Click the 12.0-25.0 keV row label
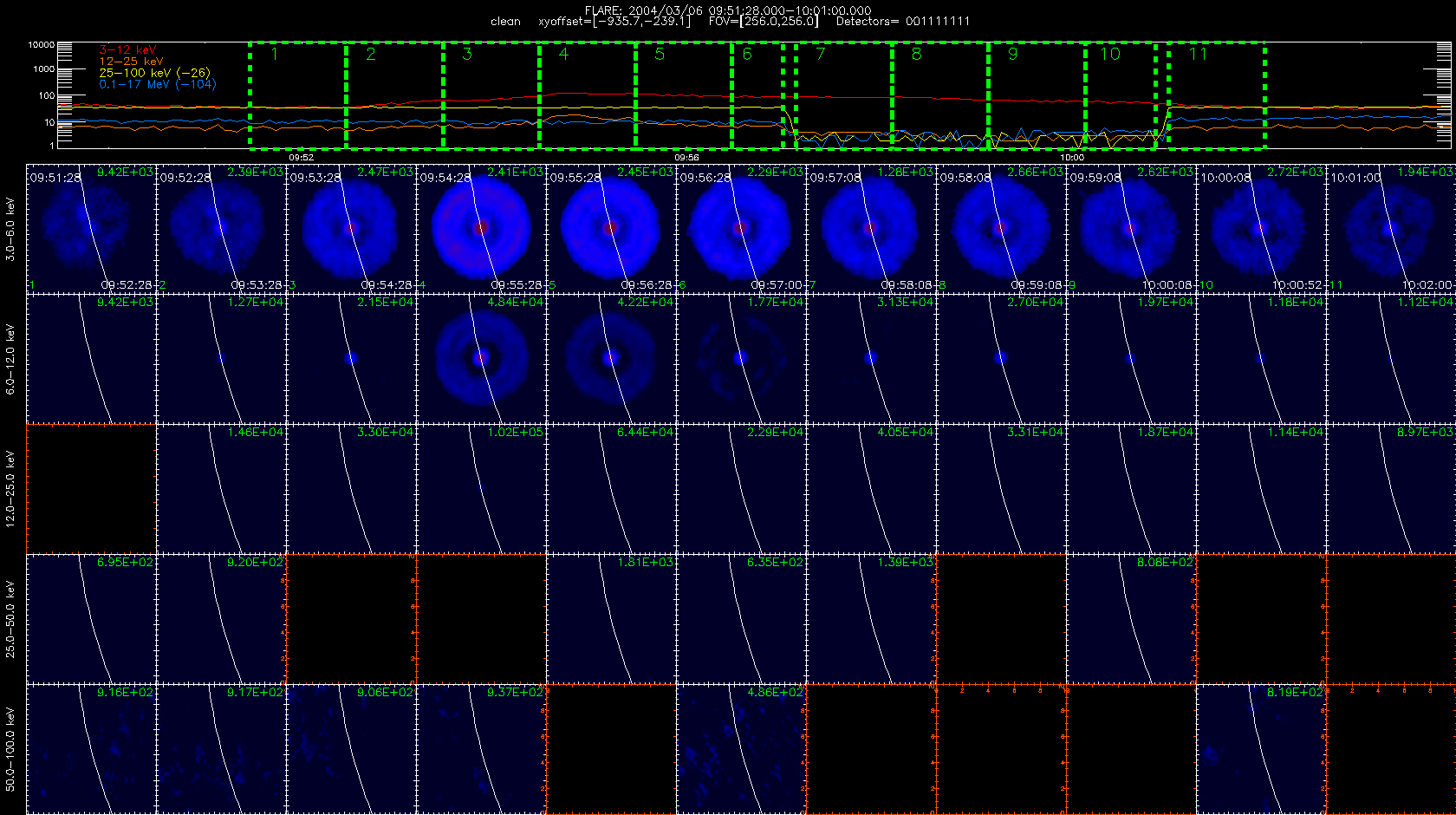The height and width of the screenshot is (815, 1456). 10,489
